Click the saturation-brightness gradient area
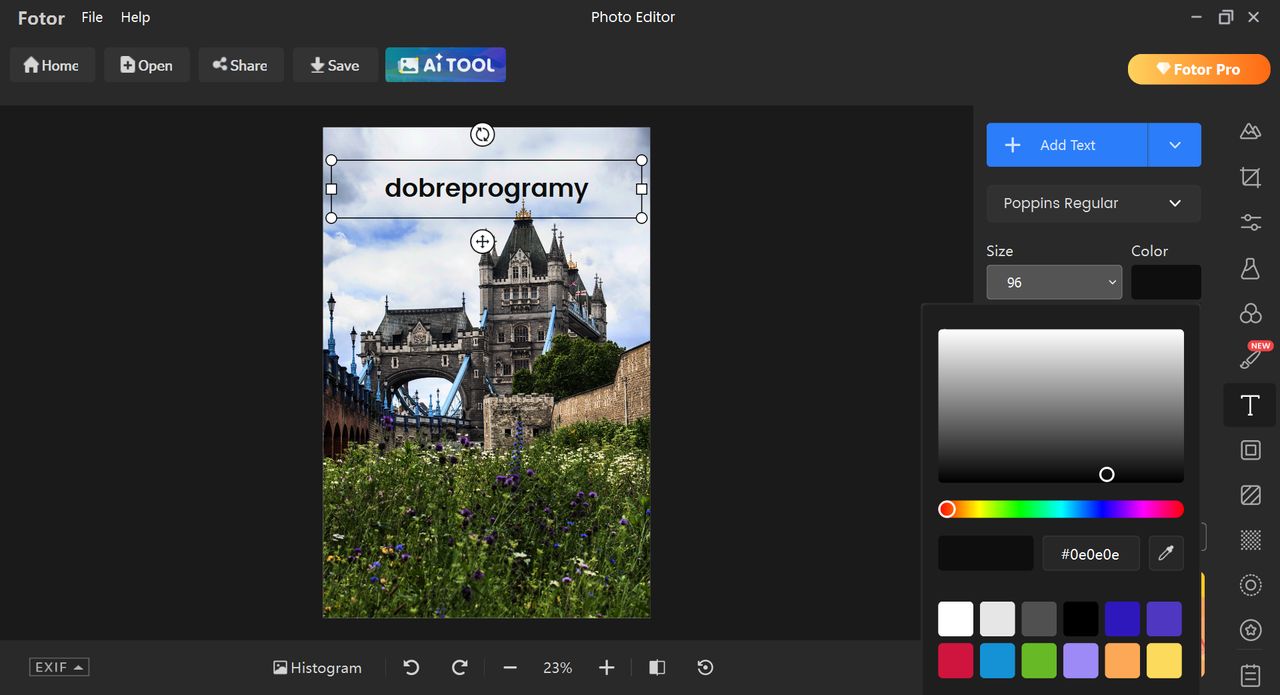This screenshot has width=1280, height=695. 1061,406
